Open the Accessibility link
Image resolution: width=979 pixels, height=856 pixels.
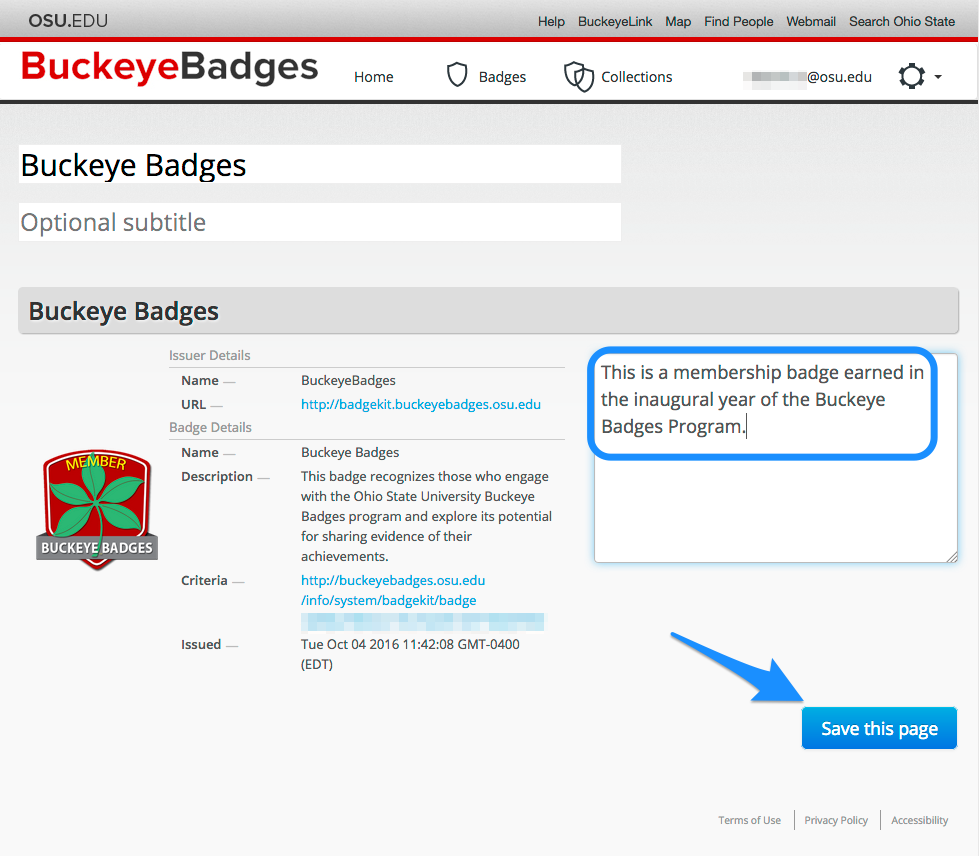tap(919, 820)
